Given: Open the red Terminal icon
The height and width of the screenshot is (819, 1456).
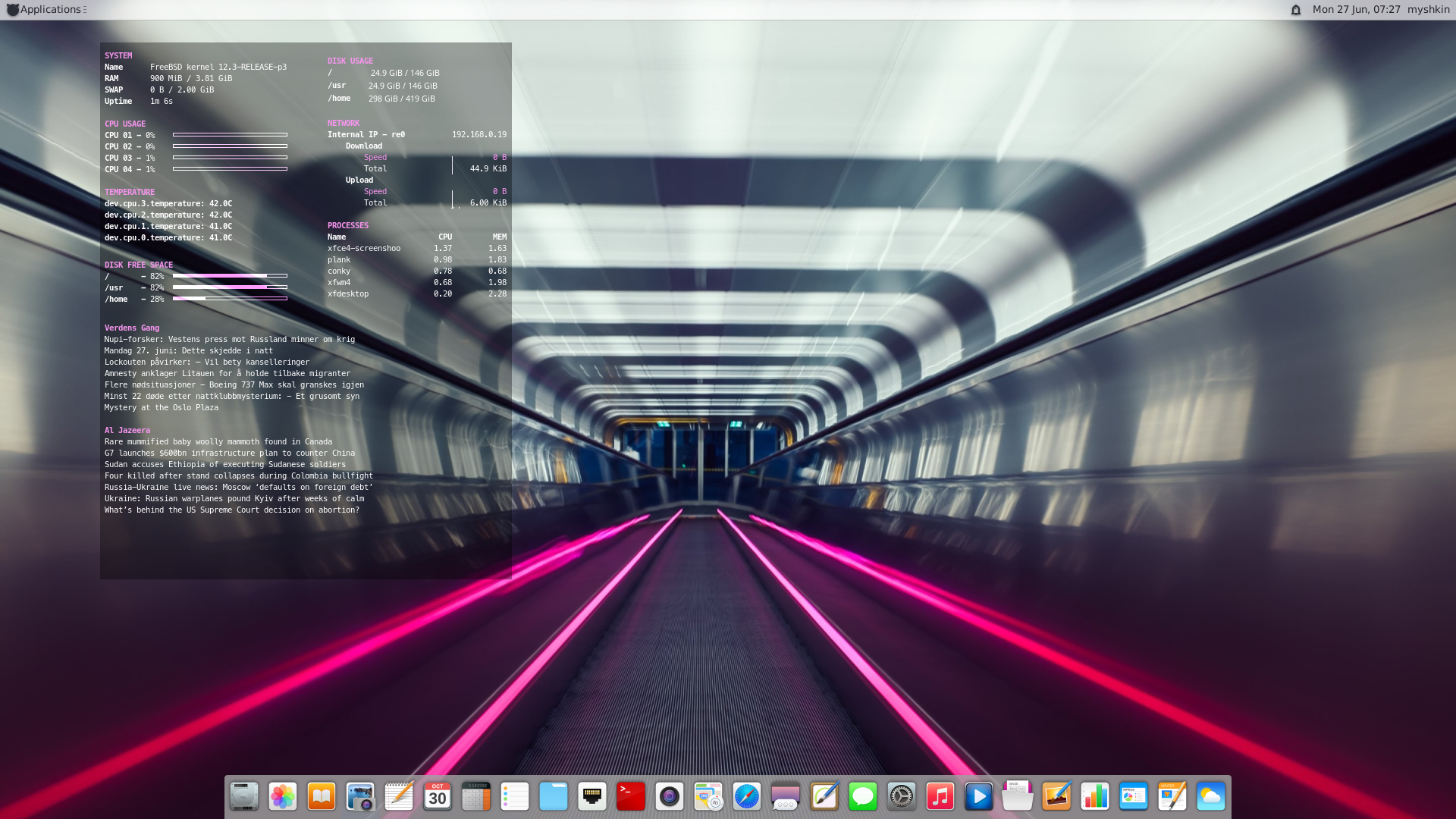Looking at the screenshot, I should point(631,796).
